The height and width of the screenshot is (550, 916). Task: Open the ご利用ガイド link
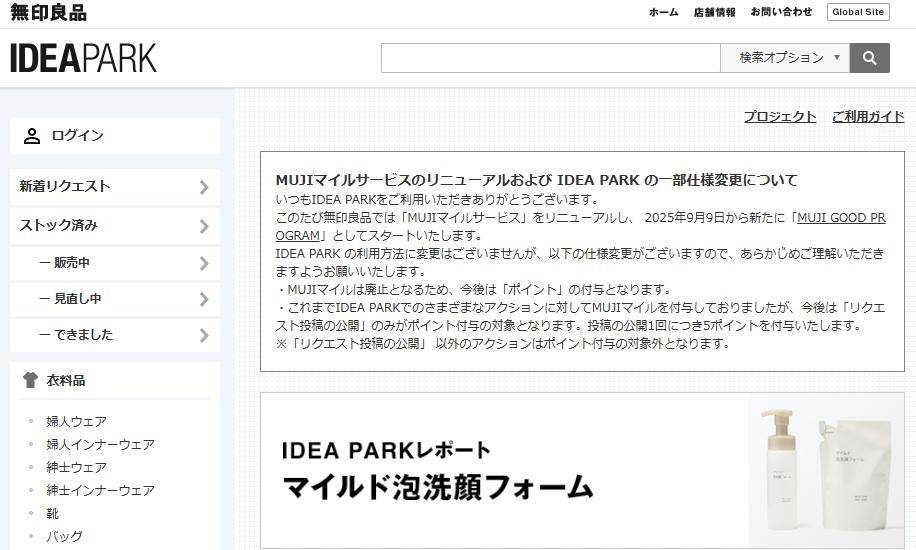pos(867,116)
